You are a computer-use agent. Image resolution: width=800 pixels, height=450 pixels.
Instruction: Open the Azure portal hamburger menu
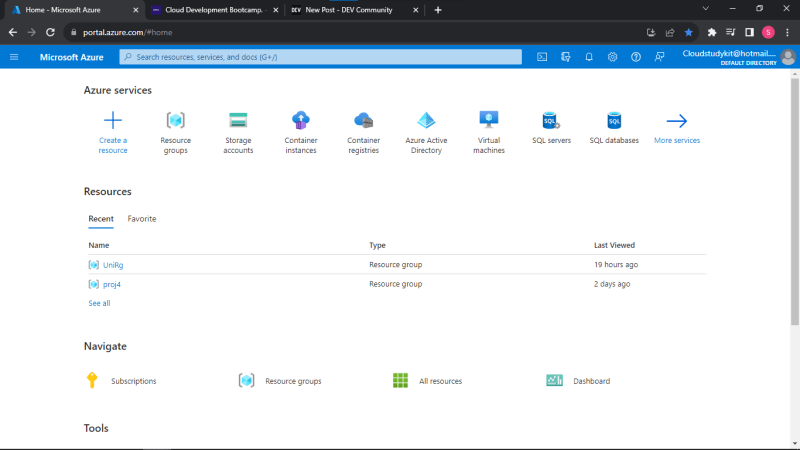[14, 57]
